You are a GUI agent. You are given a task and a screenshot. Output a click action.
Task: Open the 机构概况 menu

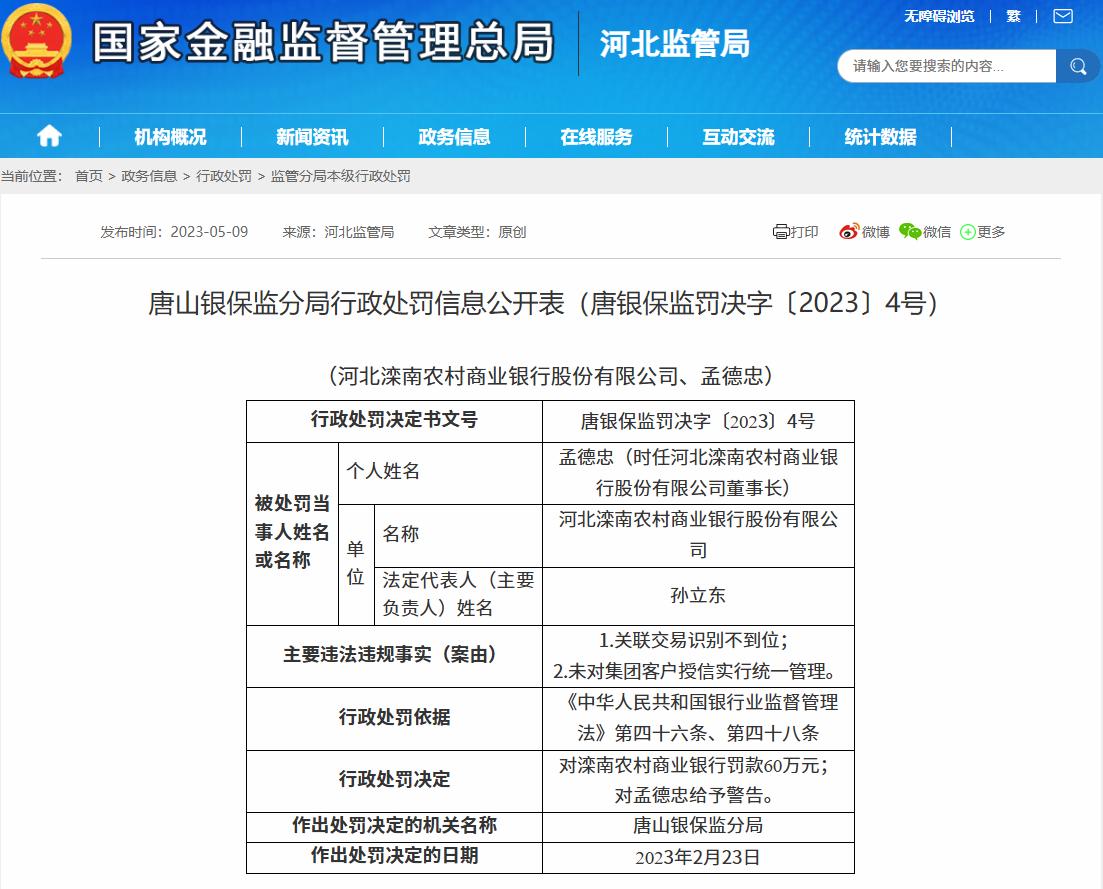coord(170,137)
